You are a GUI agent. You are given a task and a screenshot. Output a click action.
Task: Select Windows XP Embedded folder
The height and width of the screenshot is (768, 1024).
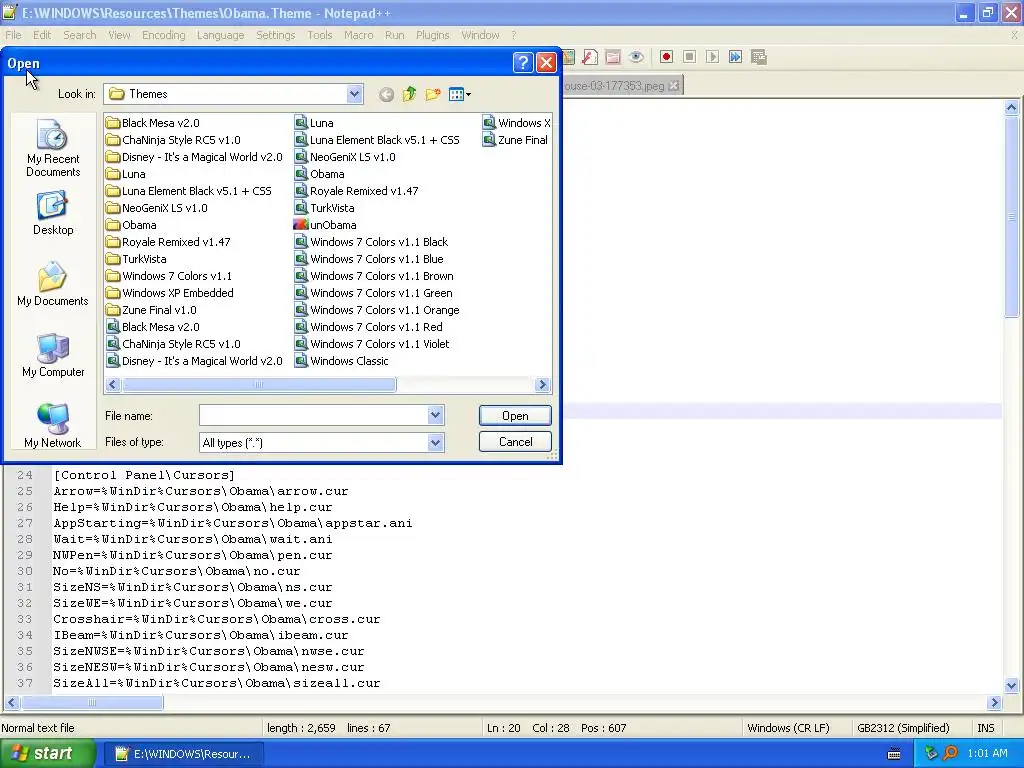pos(170,293)
